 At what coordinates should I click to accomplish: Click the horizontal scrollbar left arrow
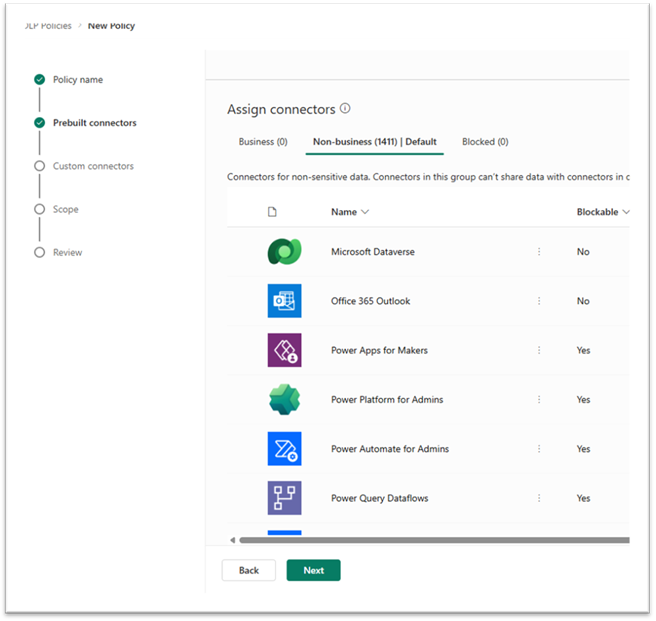coord(233,540)
